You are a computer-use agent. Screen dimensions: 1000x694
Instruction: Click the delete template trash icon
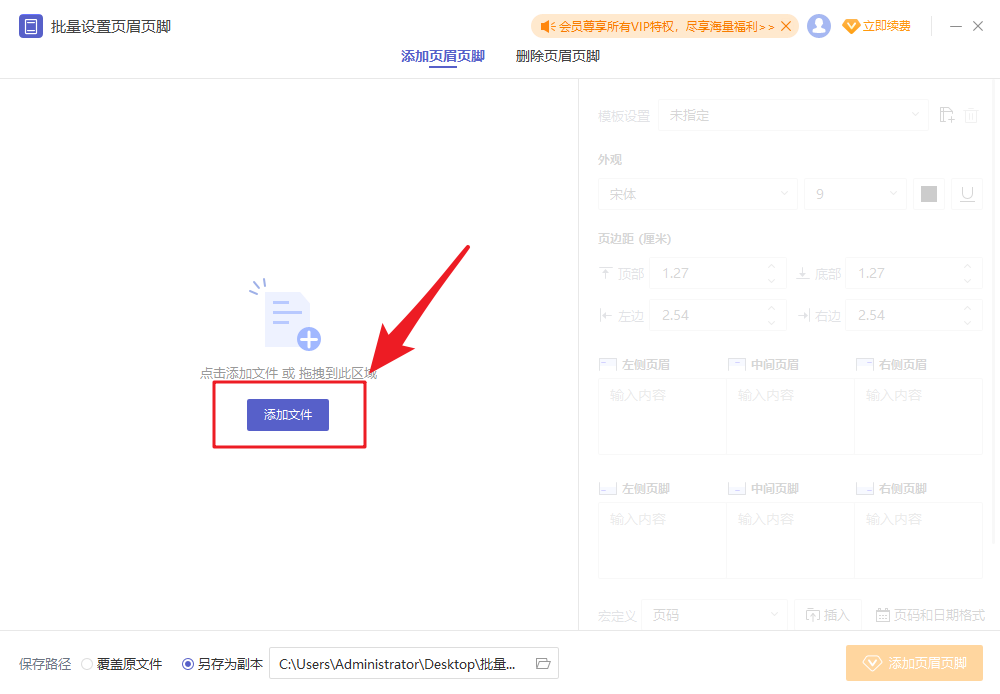click(971, 115)
